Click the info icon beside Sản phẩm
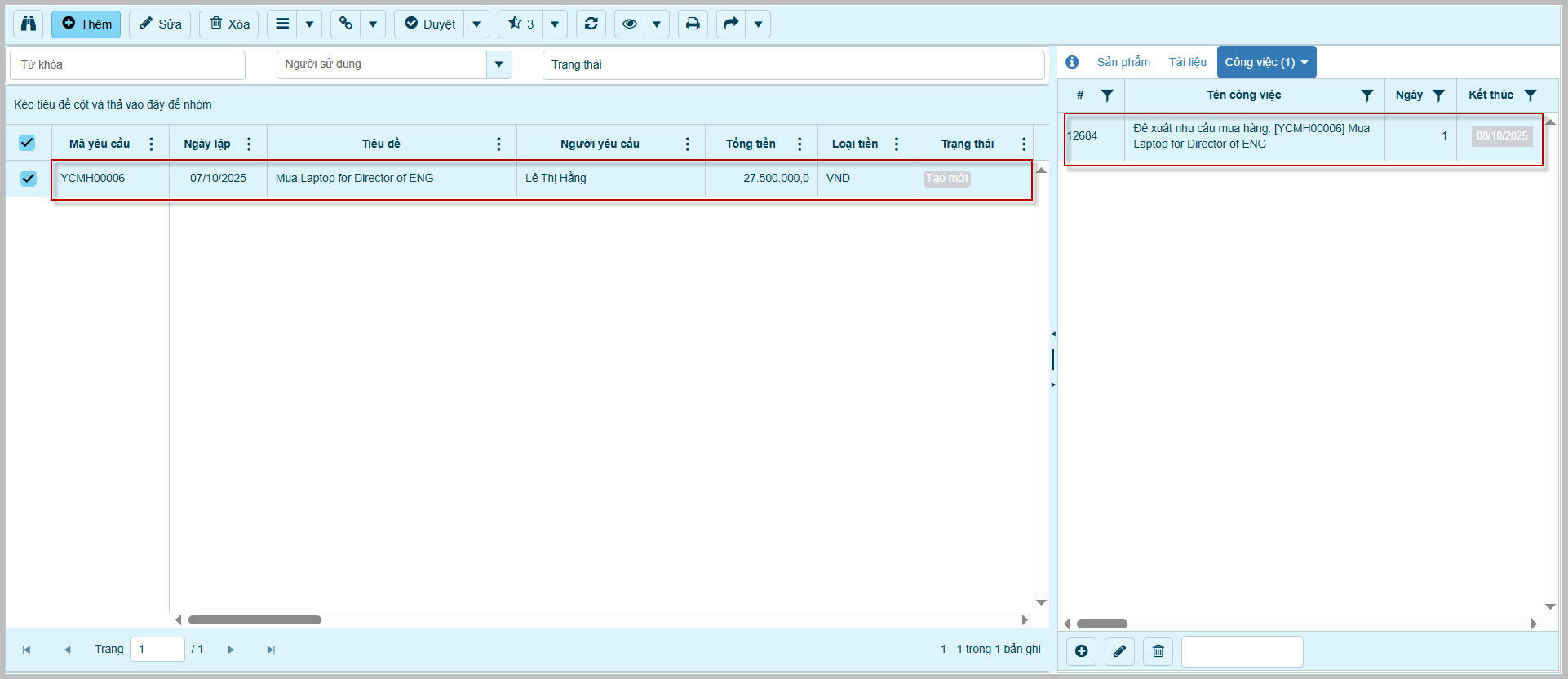The height and width of the screenshot is (679, 1568). pos(1072,62)
